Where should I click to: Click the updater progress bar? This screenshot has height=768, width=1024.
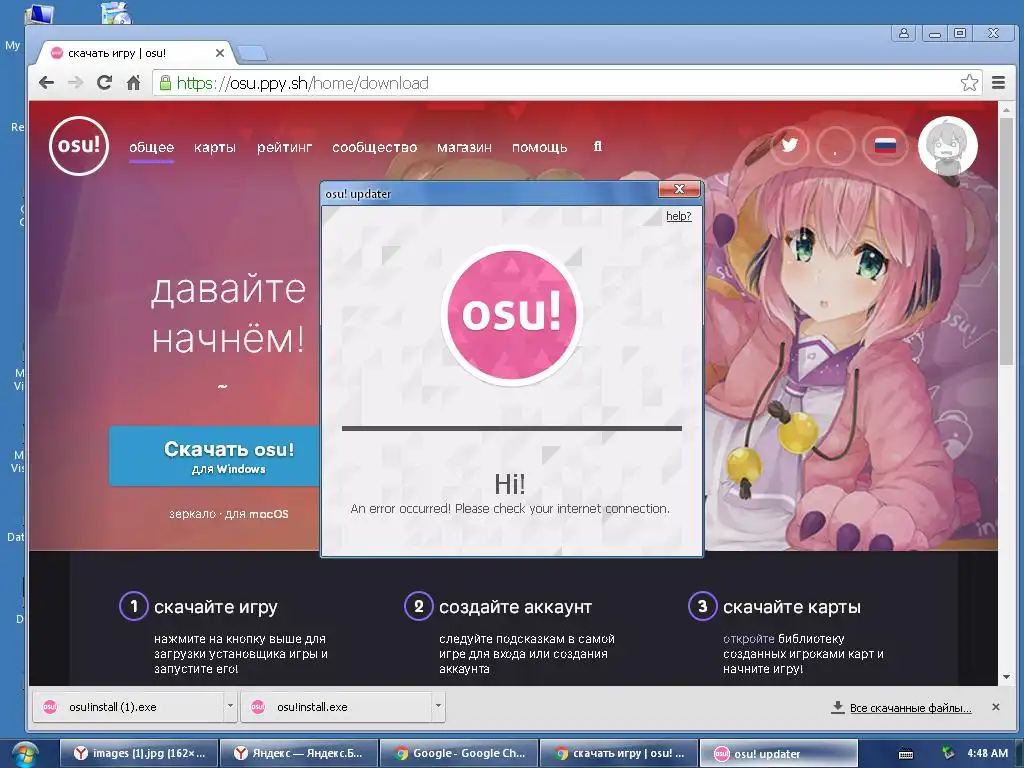click(512, 428)
